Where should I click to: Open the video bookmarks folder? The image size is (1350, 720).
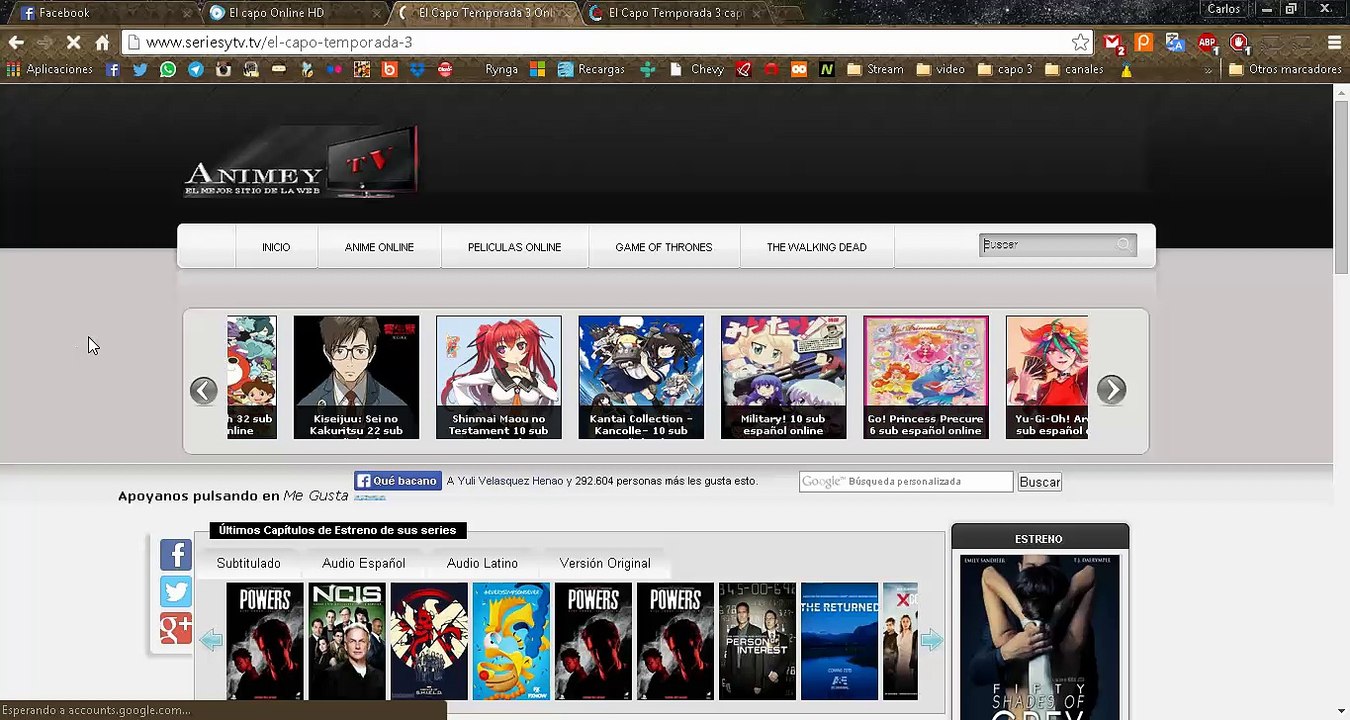click(941, 70)
